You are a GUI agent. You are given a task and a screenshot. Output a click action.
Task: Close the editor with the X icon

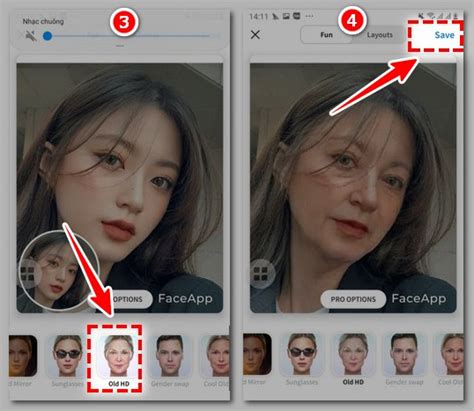tap(255, 35)
